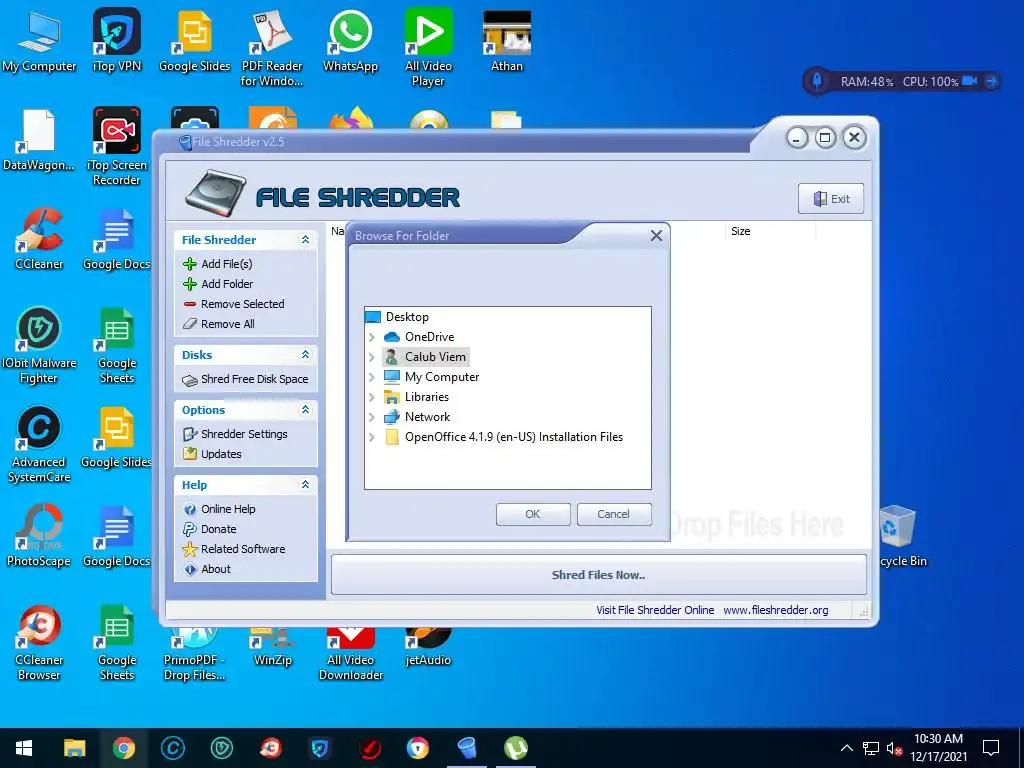Show hidden tray icons arrow
The height and width of the screenshot is (768, 1024).
point(846,748)
